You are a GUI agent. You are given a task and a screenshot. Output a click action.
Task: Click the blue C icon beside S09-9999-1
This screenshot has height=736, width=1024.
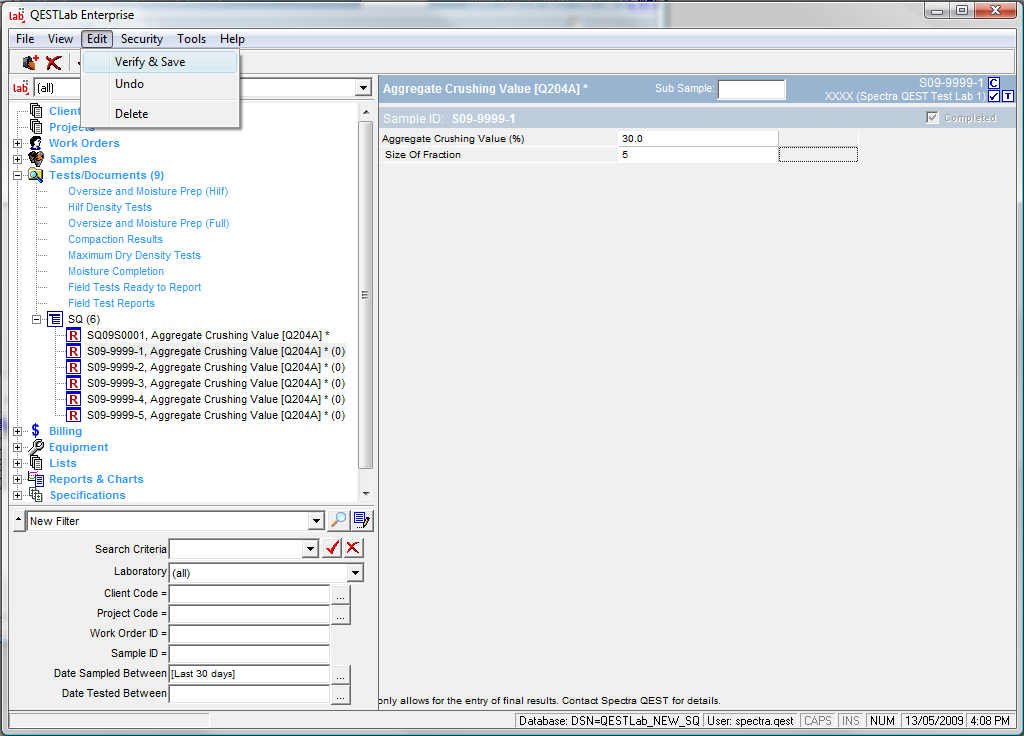(x=993, y=83)
